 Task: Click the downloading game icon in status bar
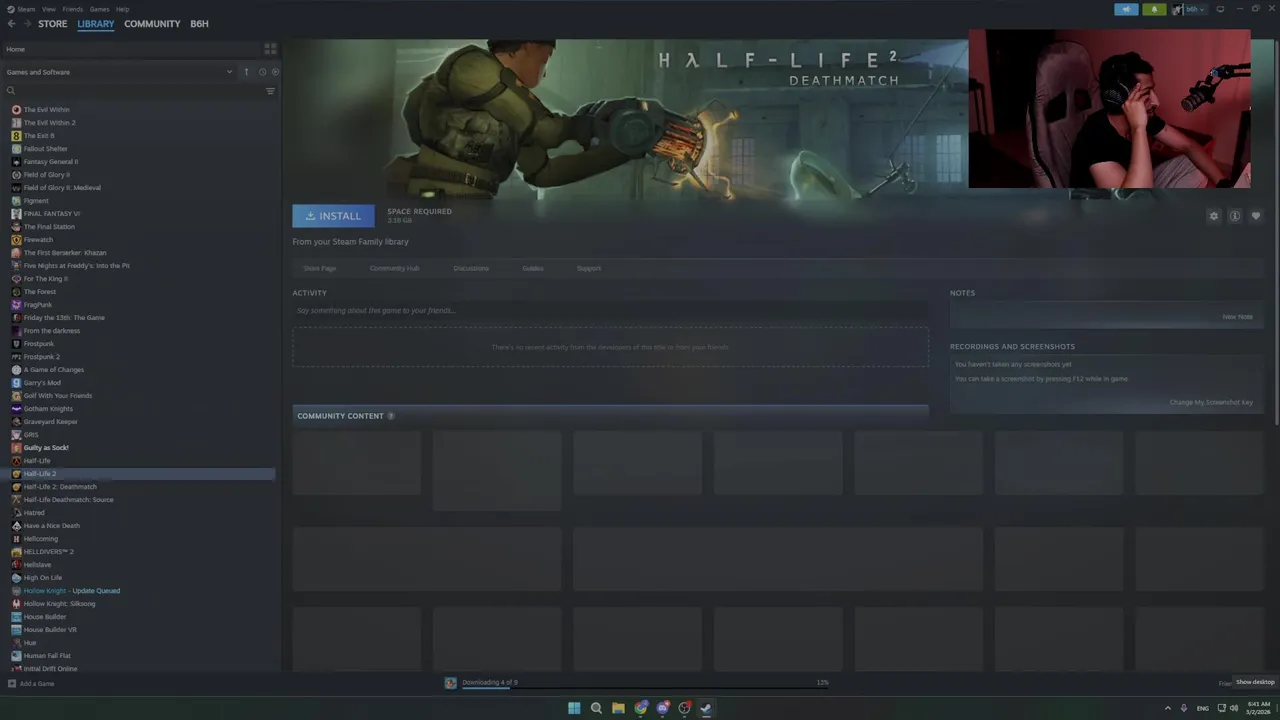(x=451, y=683)
